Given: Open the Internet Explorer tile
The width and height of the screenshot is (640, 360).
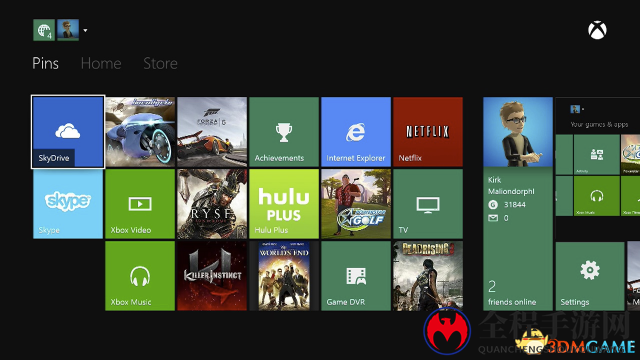Looking at the screenshot, I should point(356,132).
